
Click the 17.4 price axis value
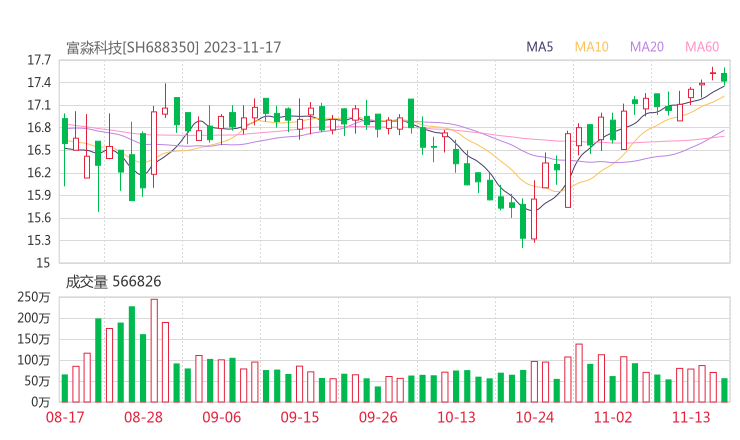pos(39,83)
